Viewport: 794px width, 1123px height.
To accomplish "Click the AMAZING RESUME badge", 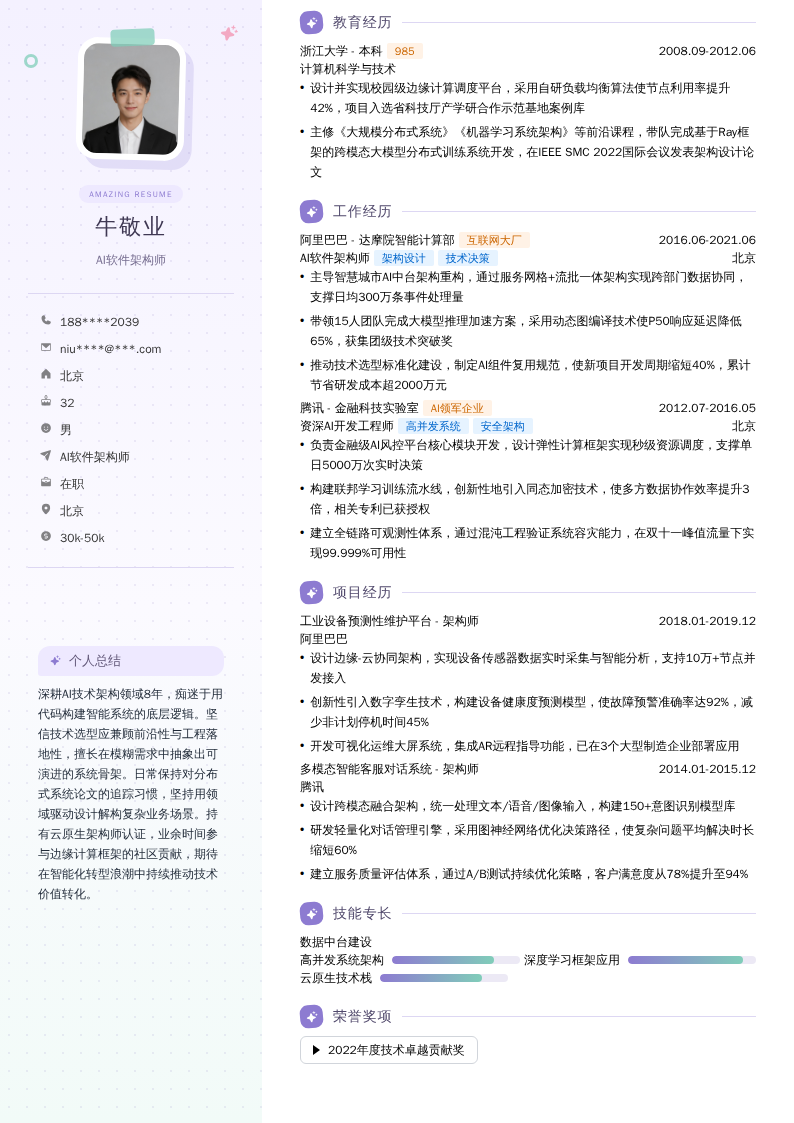I will click(x=131, y=194).
